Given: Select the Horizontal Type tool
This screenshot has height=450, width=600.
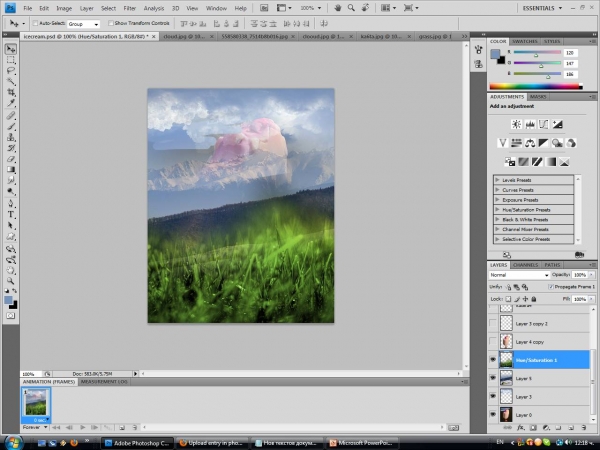Looking at the screenshot, I should point(11,214).
